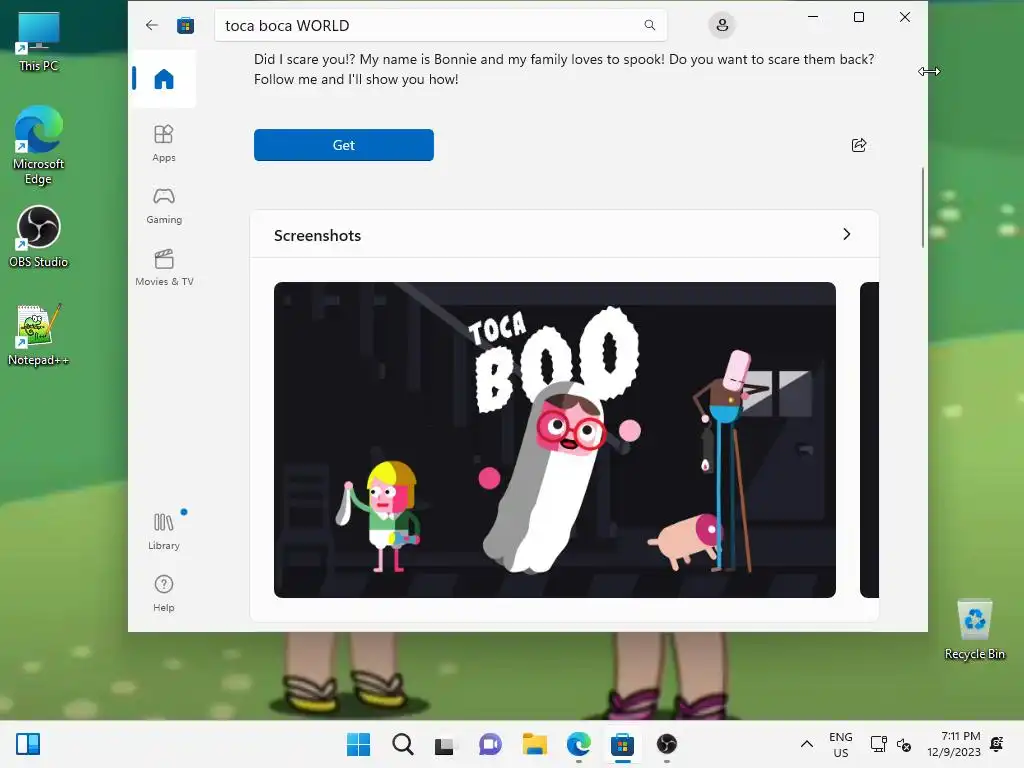The width and height of the screenshot is (1024, 768).
Task: Open the clock and date panel
Action: point(953,744)
